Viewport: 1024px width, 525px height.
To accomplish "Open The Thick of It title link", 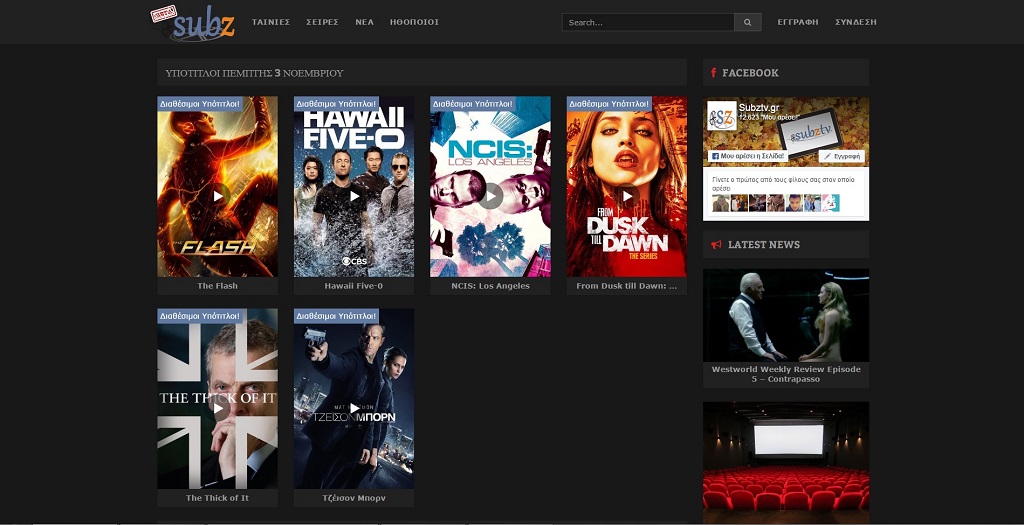I will pyautogui.click(x=217, y=498).
